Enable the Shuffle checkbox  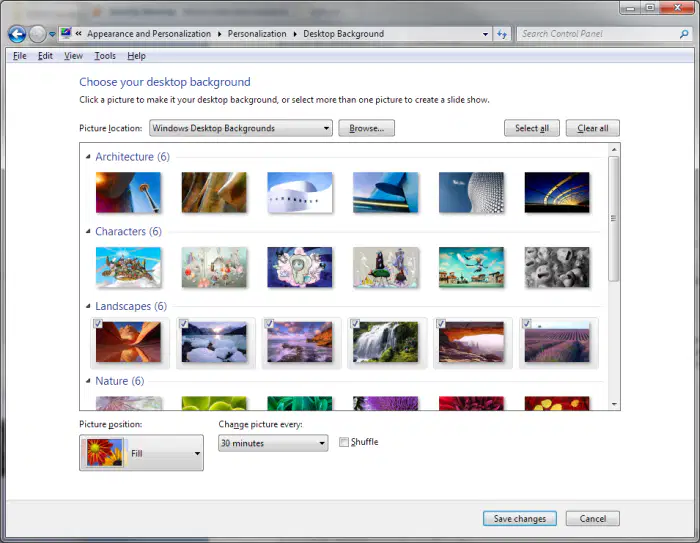coord(344,442)
